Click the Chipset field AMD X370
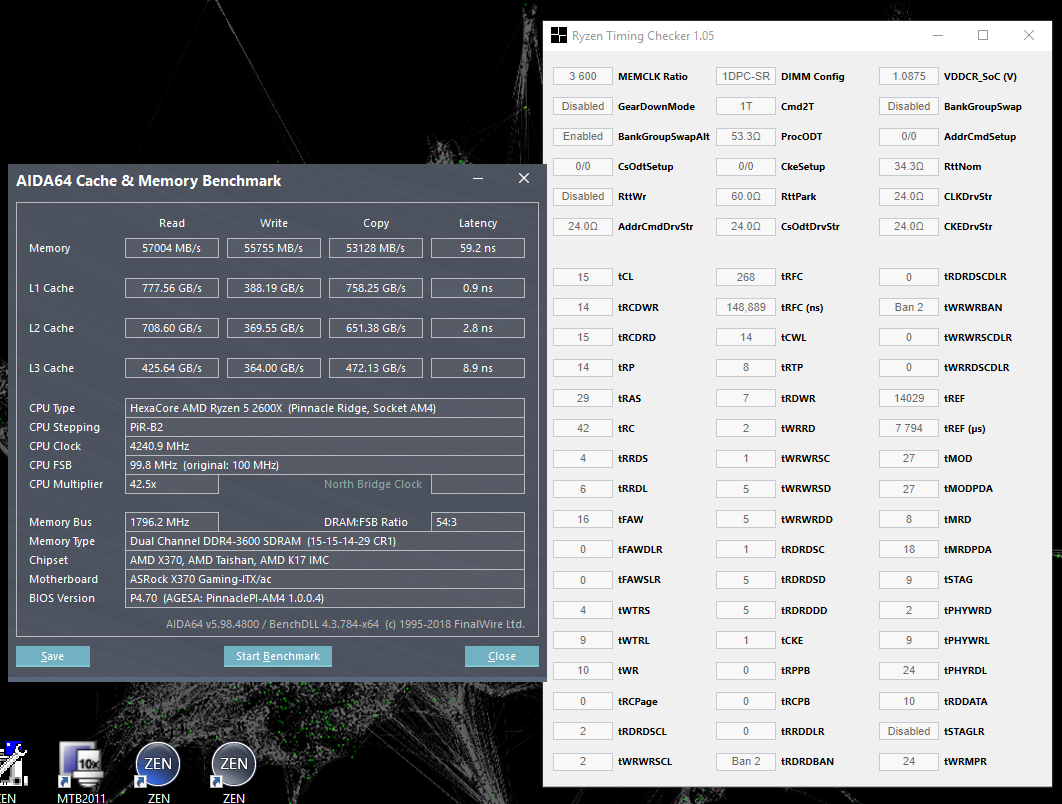Image resolution: width=1062 pixels, height=804 pixels. click(324, 559)
